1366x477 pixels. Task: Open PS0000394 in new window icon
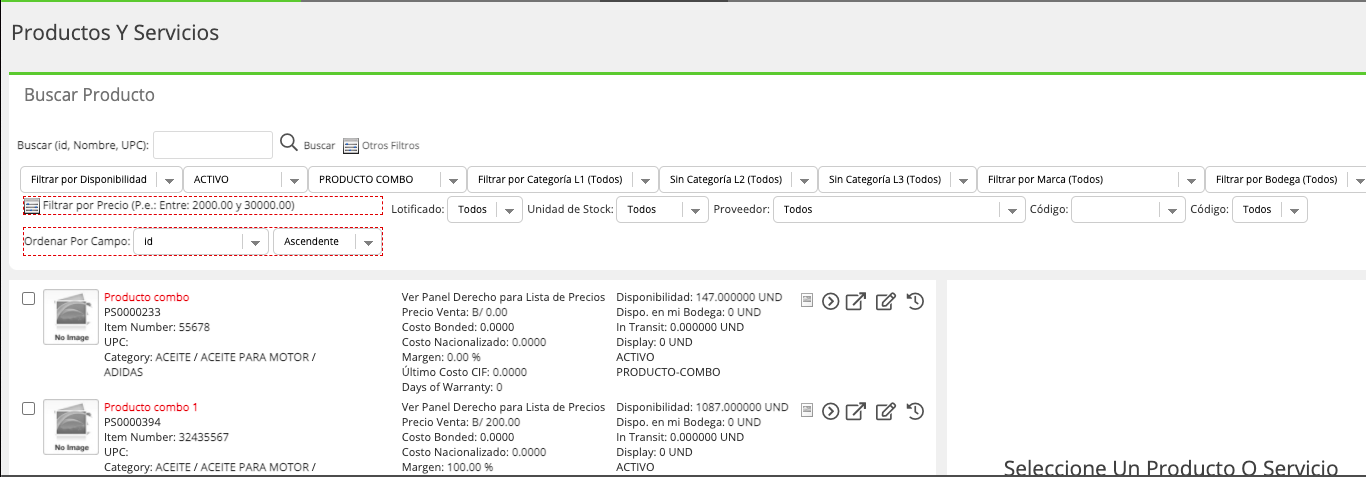[x=856, y=411]
